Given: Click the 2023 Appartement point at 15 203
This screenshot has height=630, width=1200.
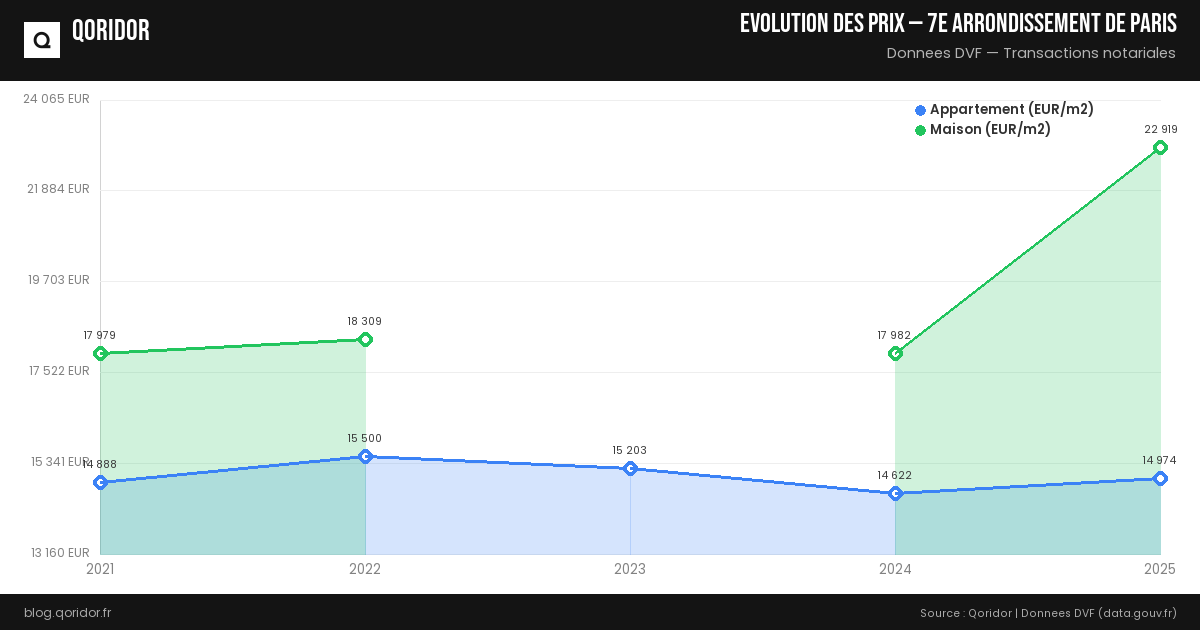Looking at the screenshot, I should (630, 469).
